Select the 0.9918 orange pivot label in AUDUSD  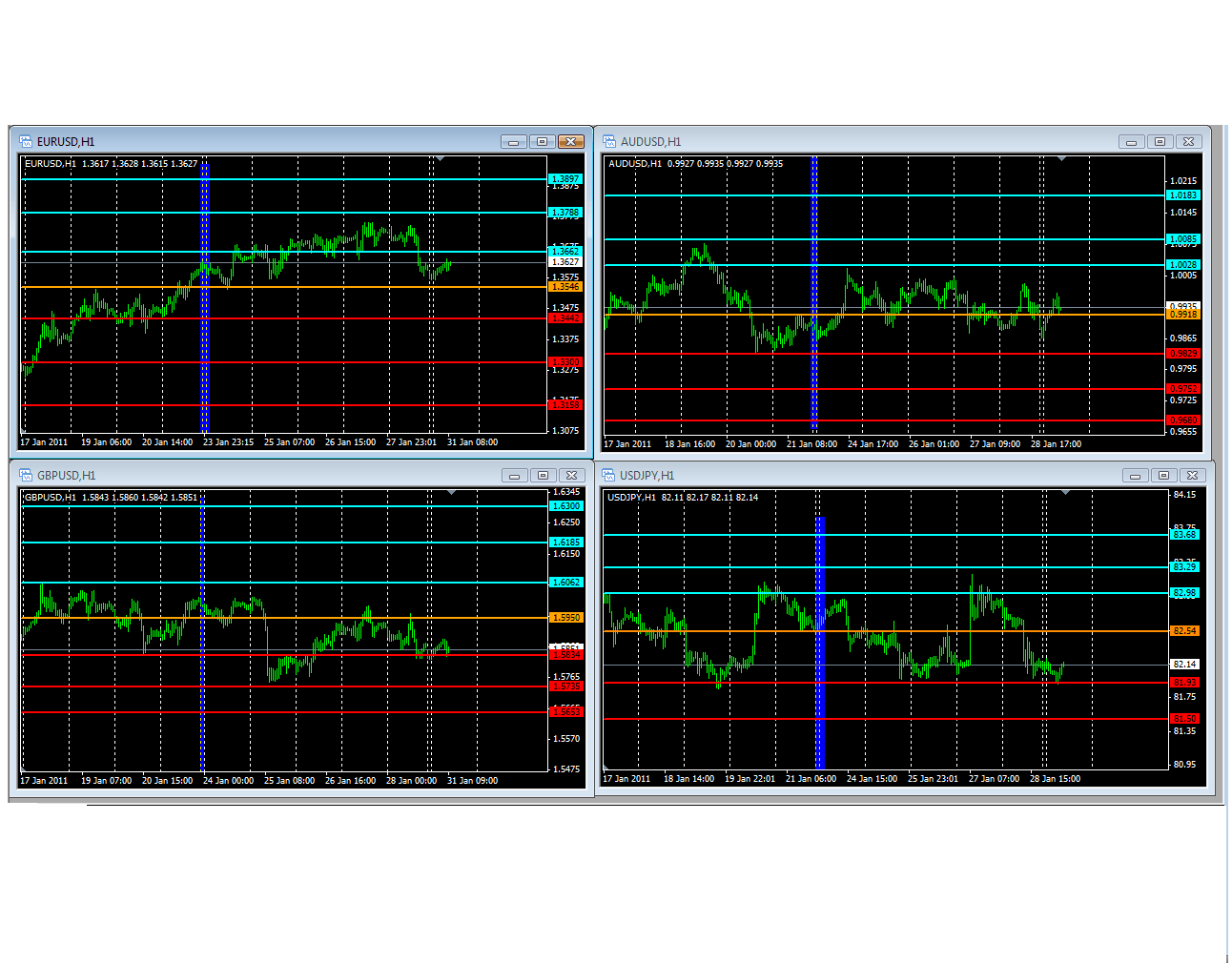pyautogui.click(x=1183, y=314)
